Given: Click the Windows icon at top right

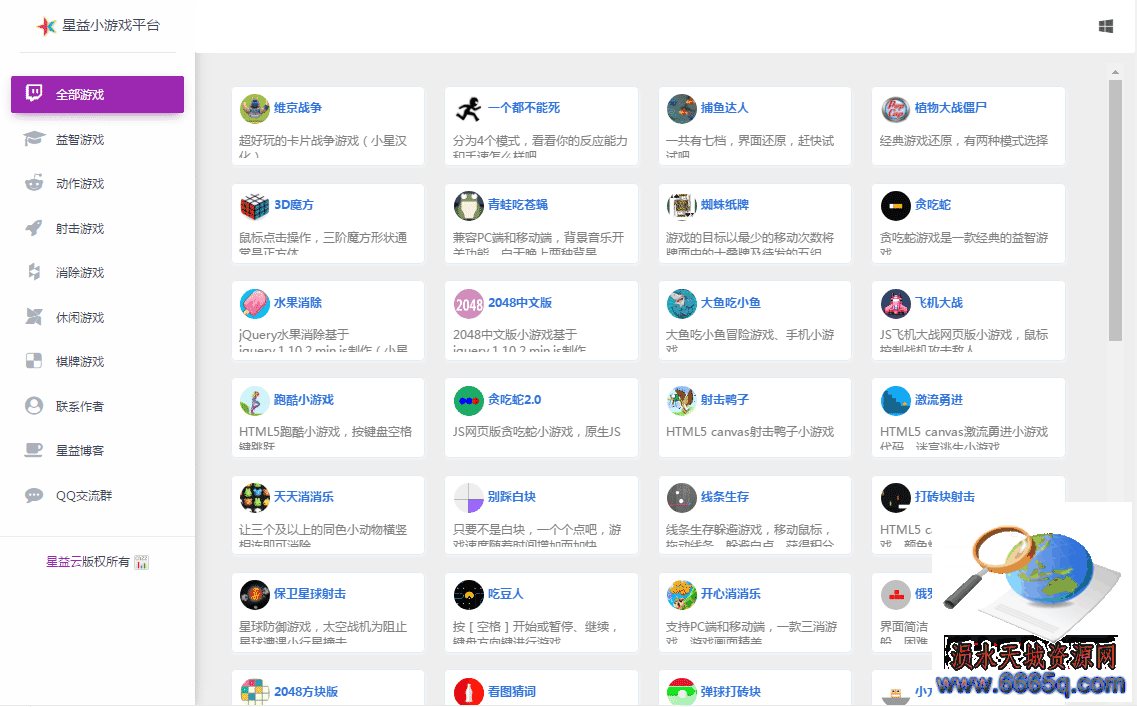Looking at the screenshot, I should coord(1106,27).
